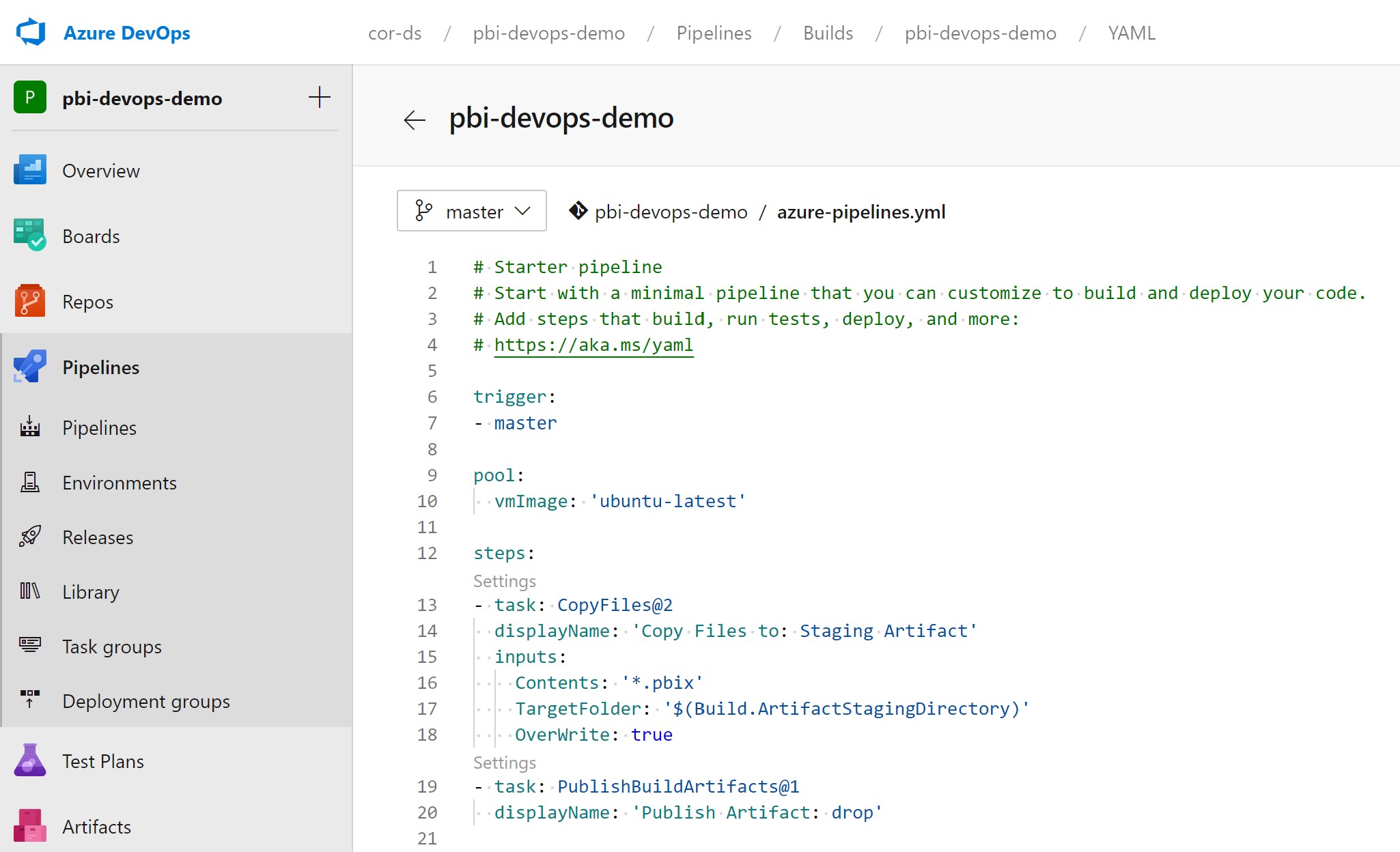Open Deployment groups in the sidebar
Screen dimensions: 1400x852
pyautogui.click(x=145, y=701)
